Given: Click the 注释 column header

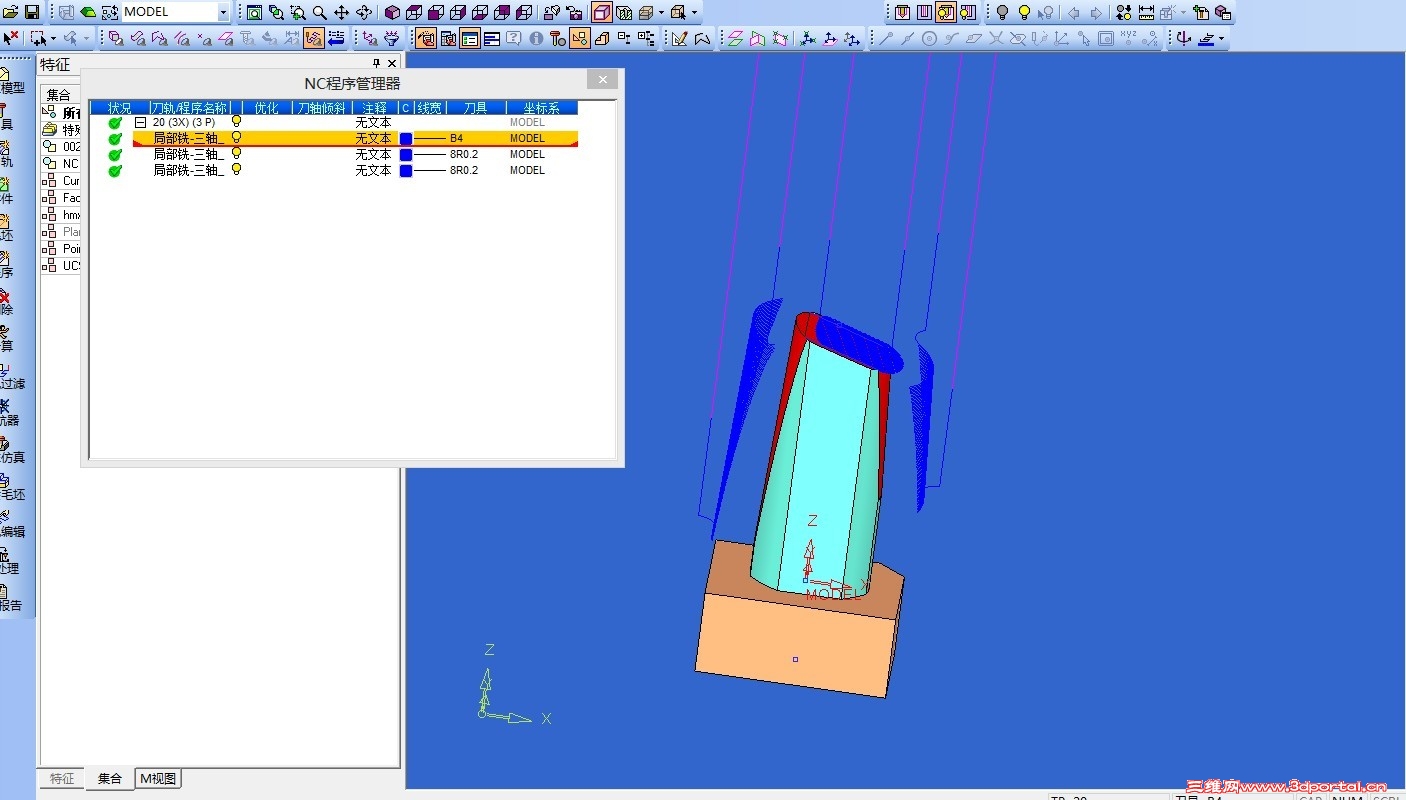Looking at the screenshot, I should click(x=374, y=107).
